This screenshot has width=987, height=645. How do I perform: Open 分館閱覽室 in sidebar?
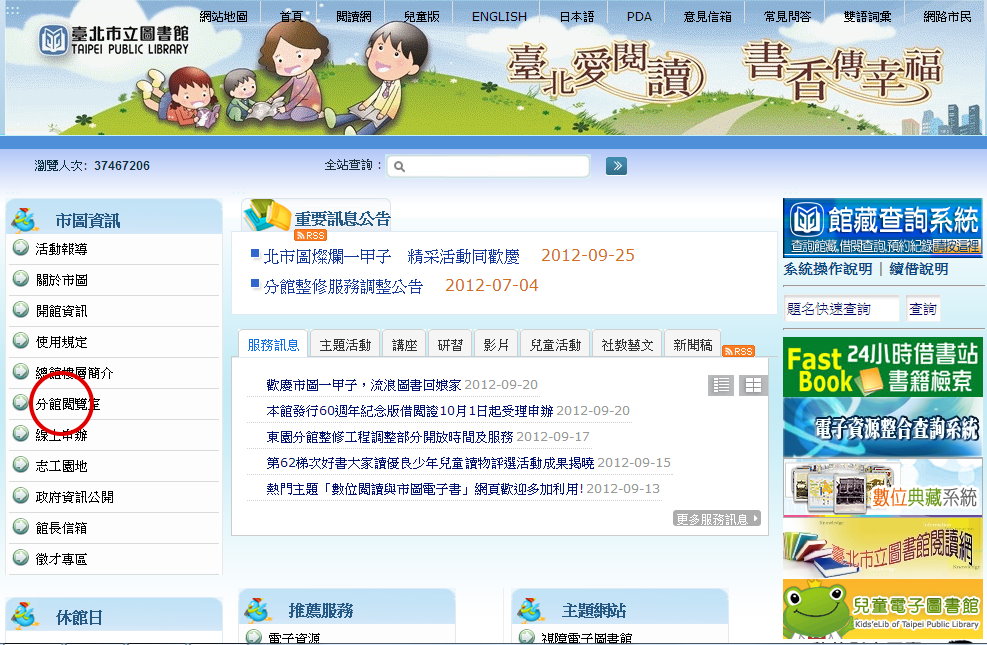[67, 404]
